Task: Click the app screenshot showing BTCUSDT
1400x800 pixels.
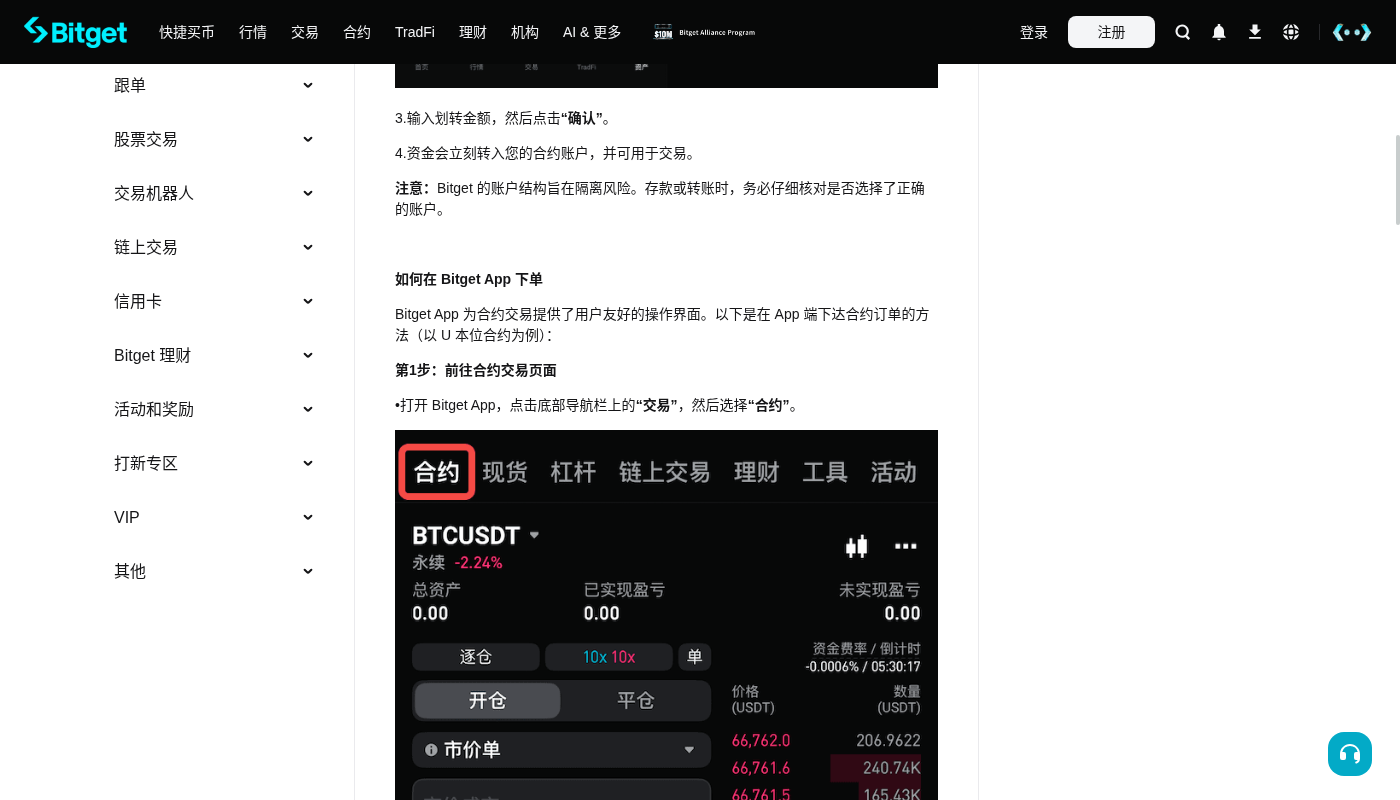Action: click(666, 615)
